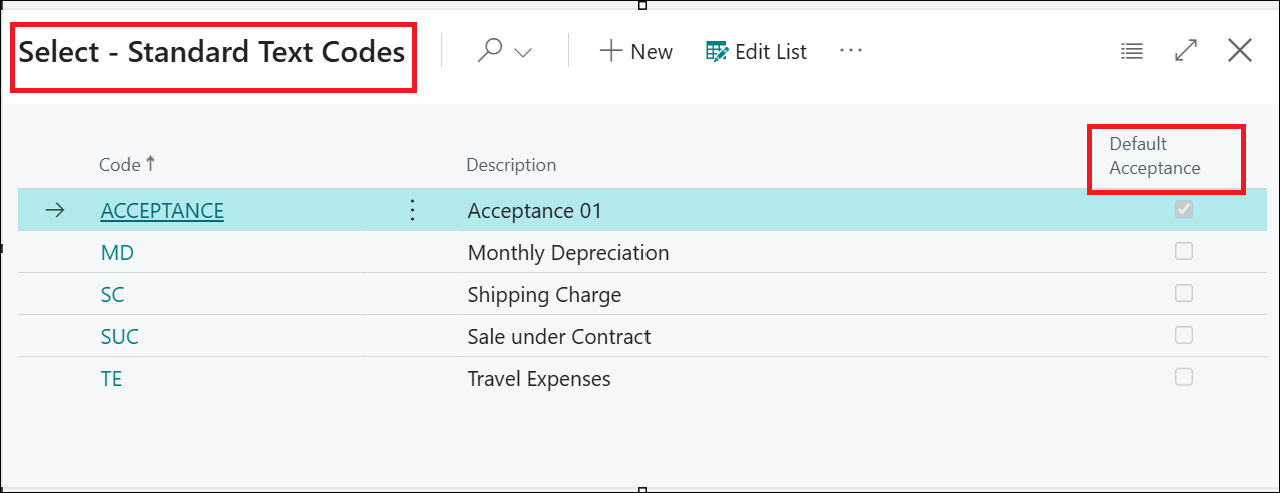This screenshot has width=1280, height=493.
Task: Check Default Acceptance for Travel Expenses
Action: (1184, 377)
